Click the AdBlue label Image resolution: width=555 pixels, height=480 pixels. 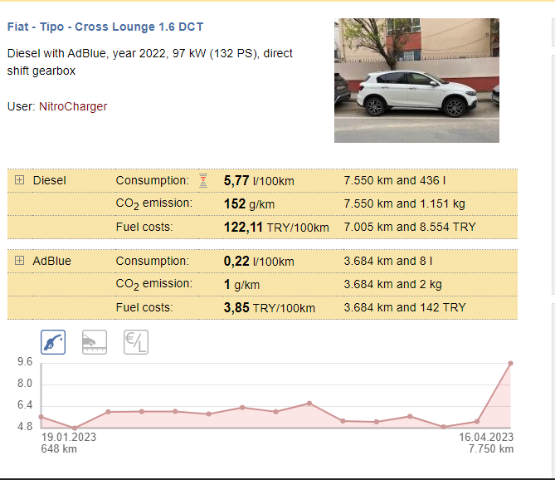click(x=52, y=261)
